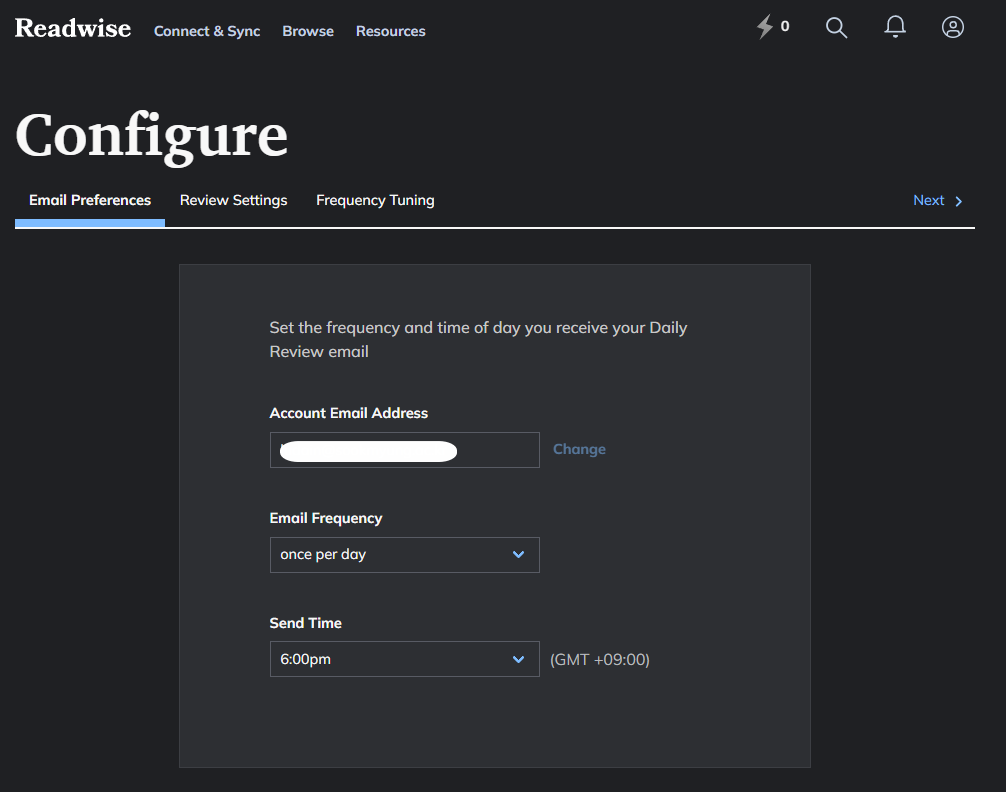Click the Send Time label
The height and width of the screenshot is (792, 1006).
coord(305,623)
